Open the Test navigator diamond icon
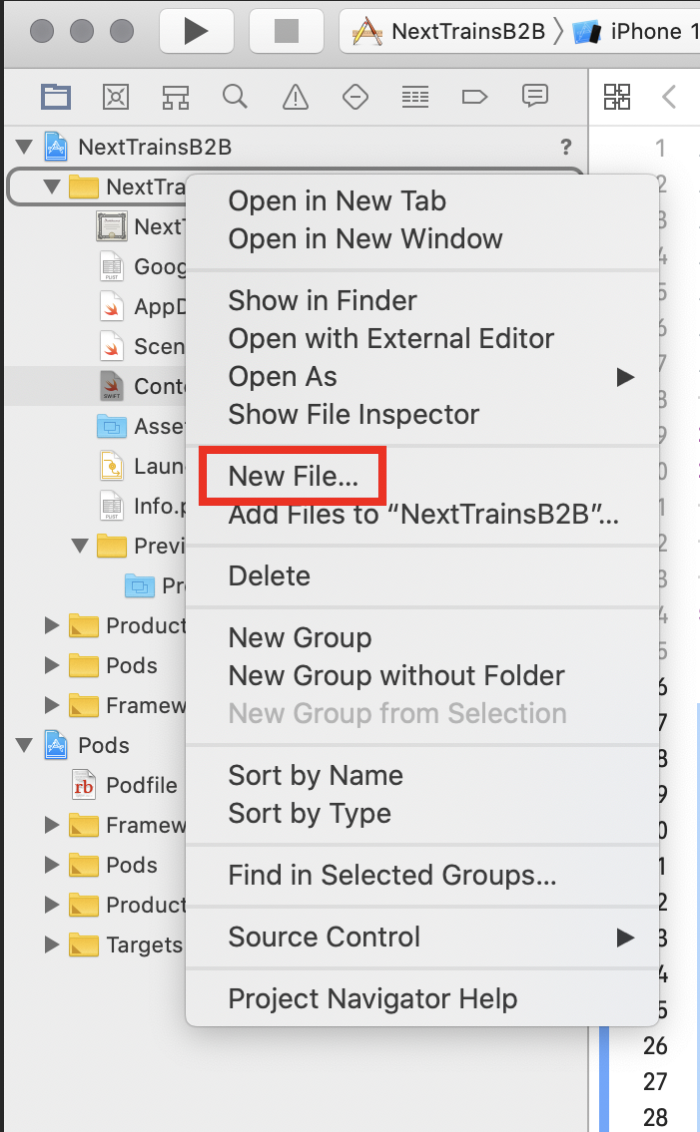The width and height of the screenshot is (700, 1132). (x=355, y=96)
